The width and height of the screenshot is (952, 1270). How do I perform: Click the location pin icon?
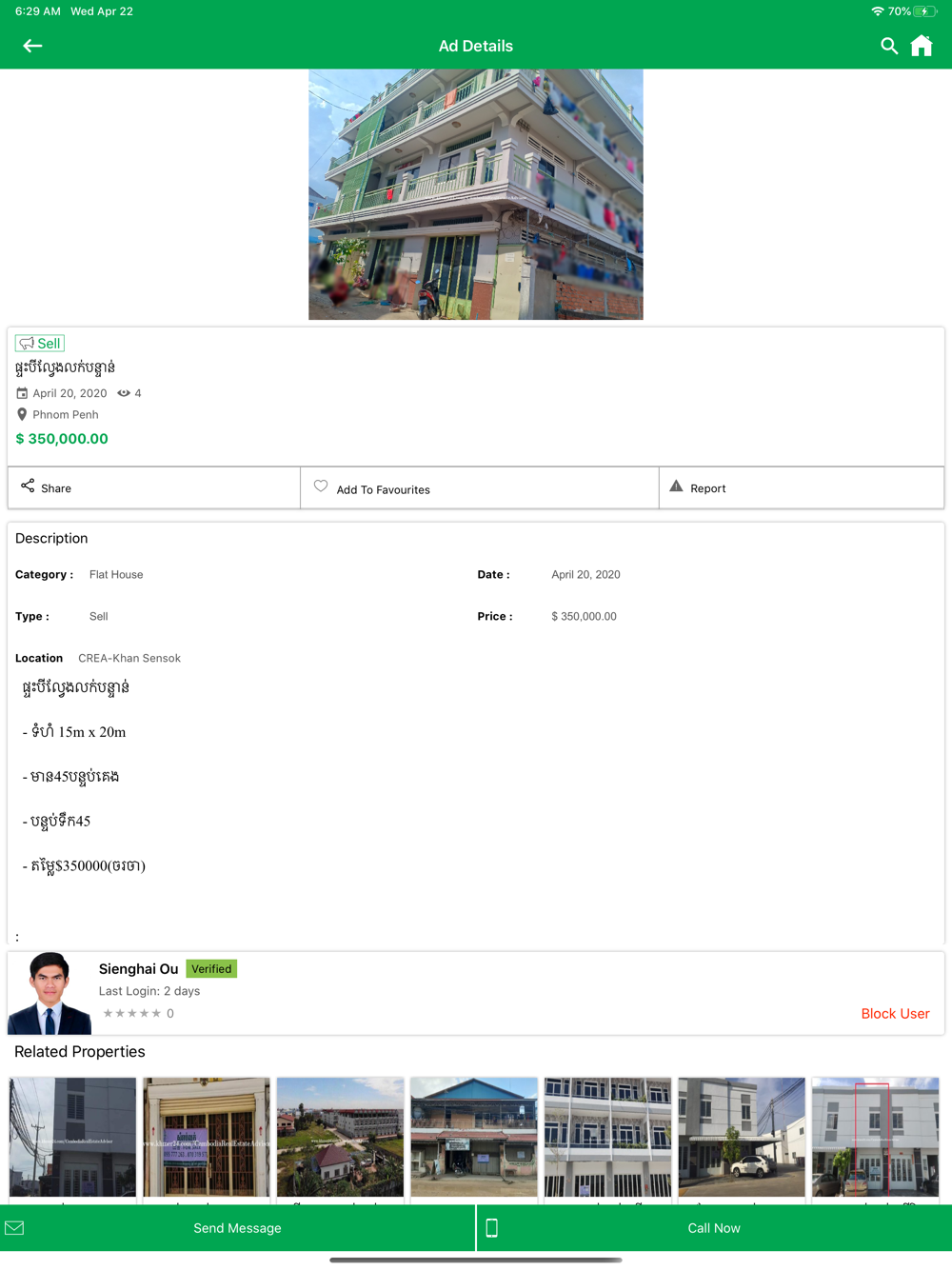coord(22,414)
